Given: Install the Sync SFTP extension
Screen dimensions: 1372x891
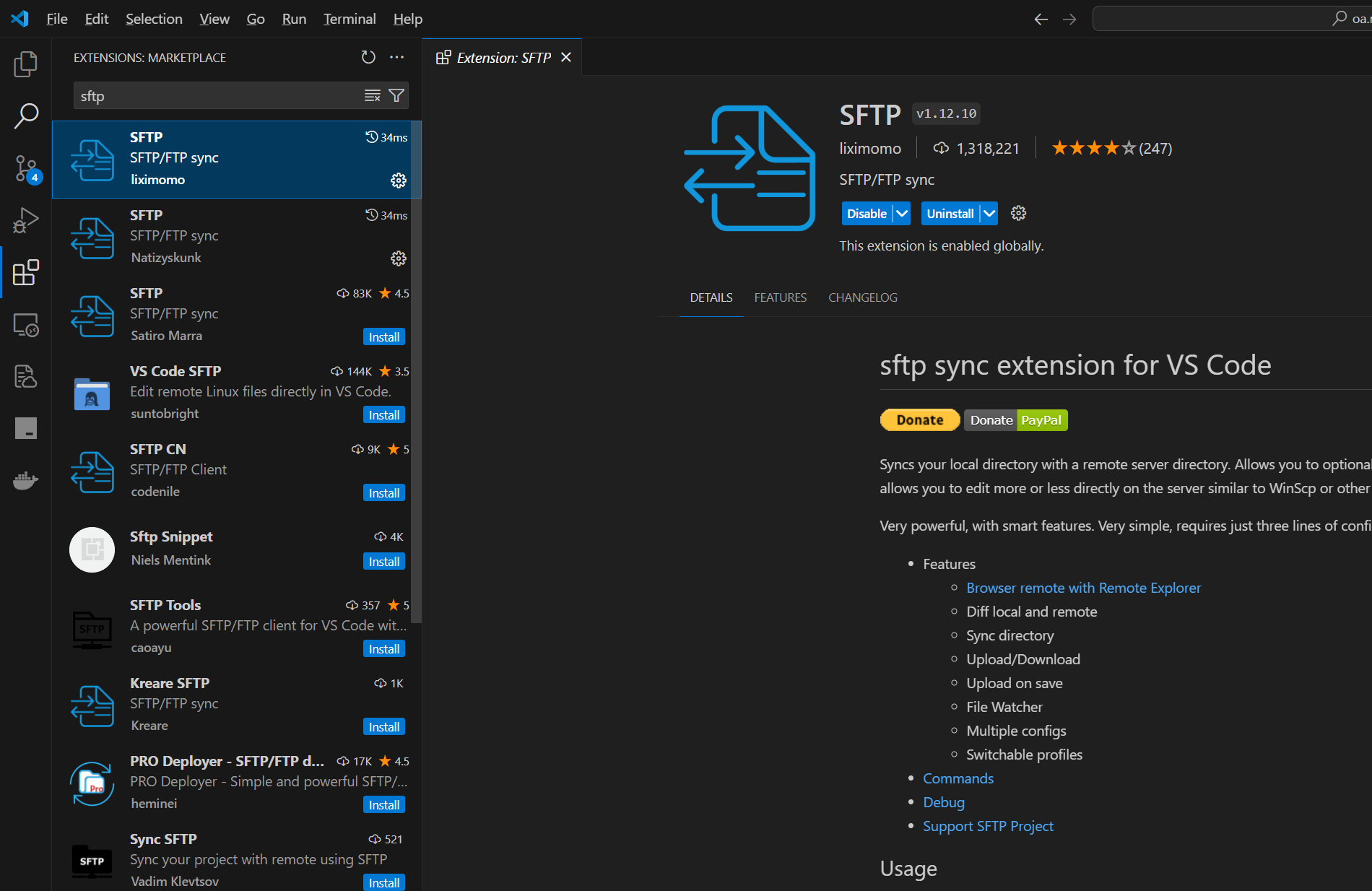Looking at the screenshot, I should click(x=384, y=882).
